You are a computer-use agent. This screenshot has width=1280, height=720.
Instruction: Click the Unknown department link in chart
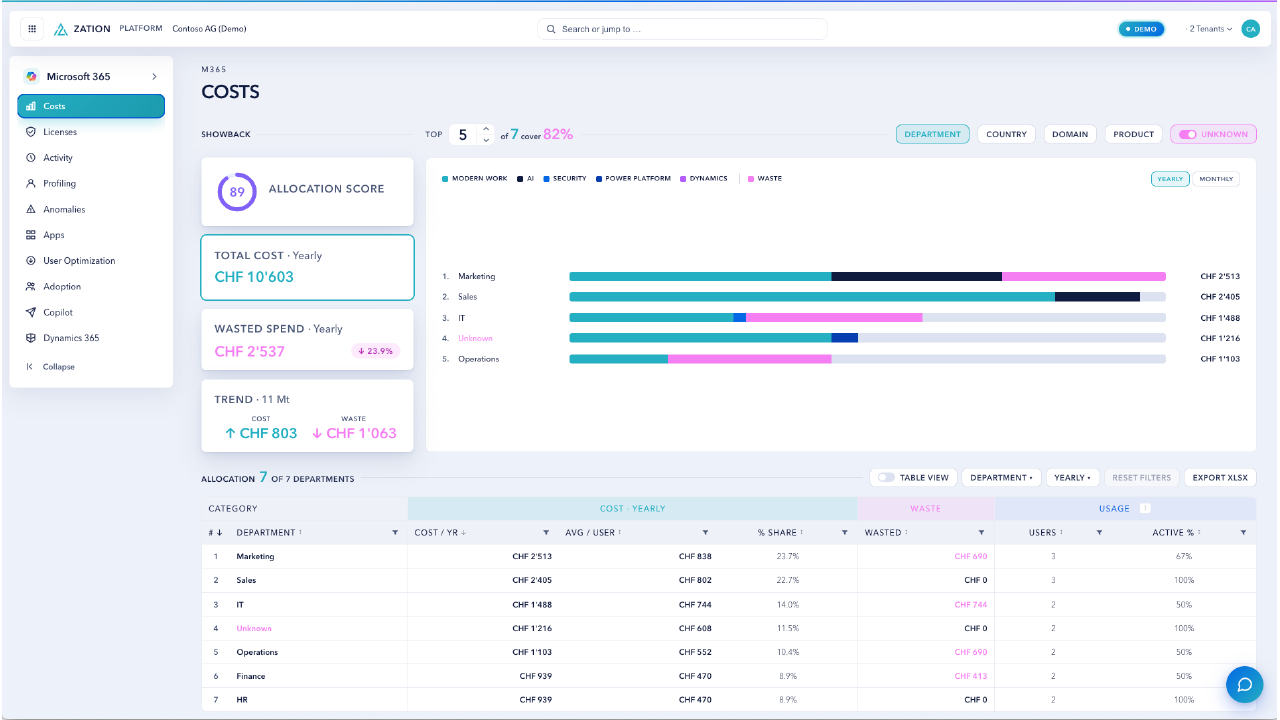pos(476,338)
